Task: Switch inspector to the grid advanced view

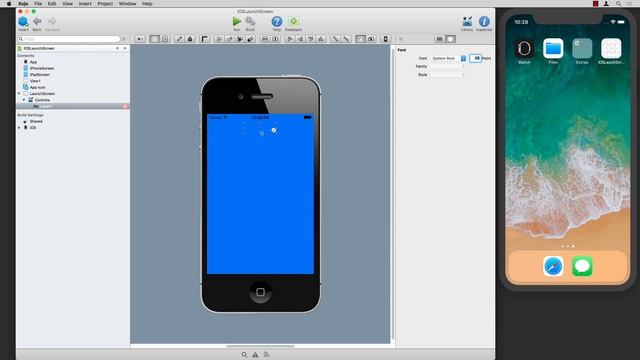Action: tap(440, 39)
